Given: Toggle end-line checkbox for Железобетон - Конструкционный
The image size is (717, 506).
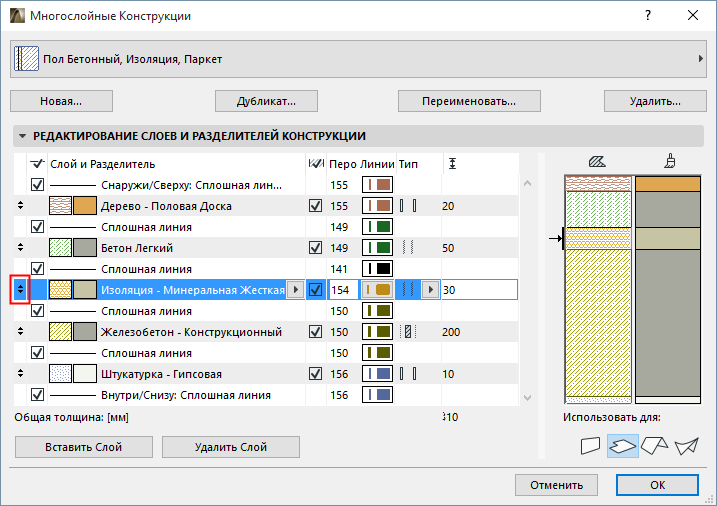Looking at the screenshot, I should tap(316, 332).
